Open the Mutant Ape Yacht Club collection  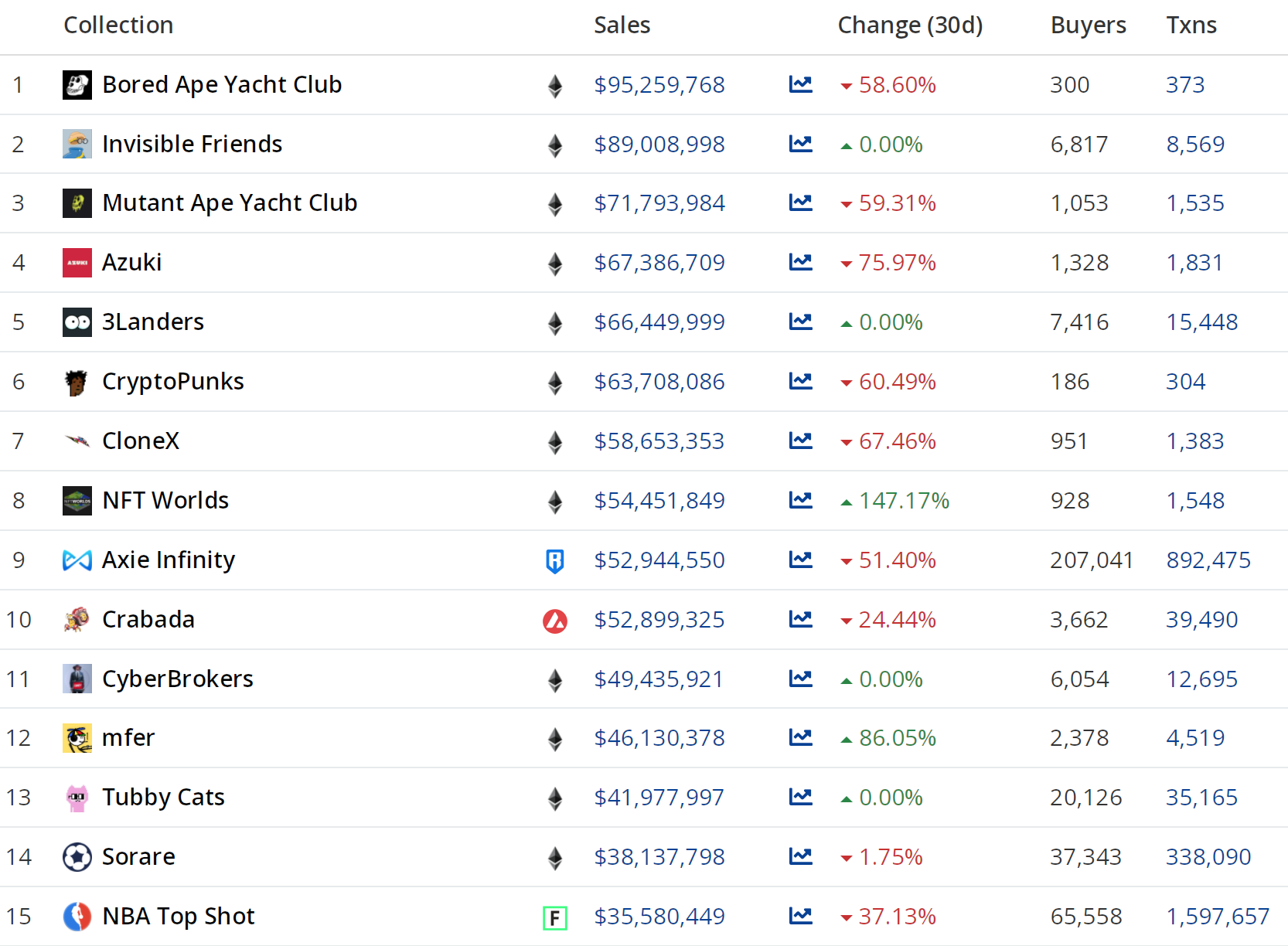pos(230,202)
